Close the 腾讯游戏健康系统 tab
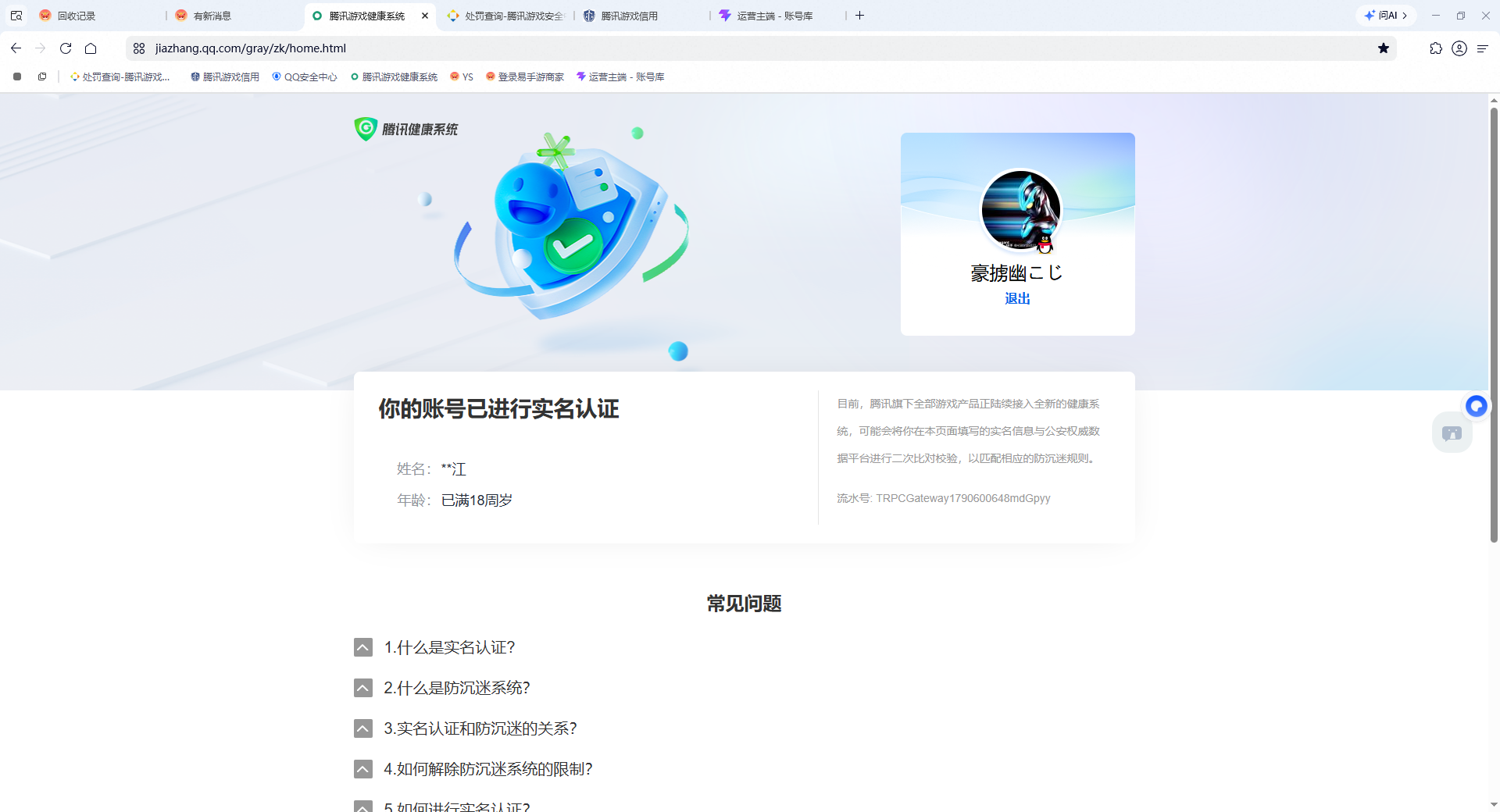1500x812 pixels. (425, 16)
